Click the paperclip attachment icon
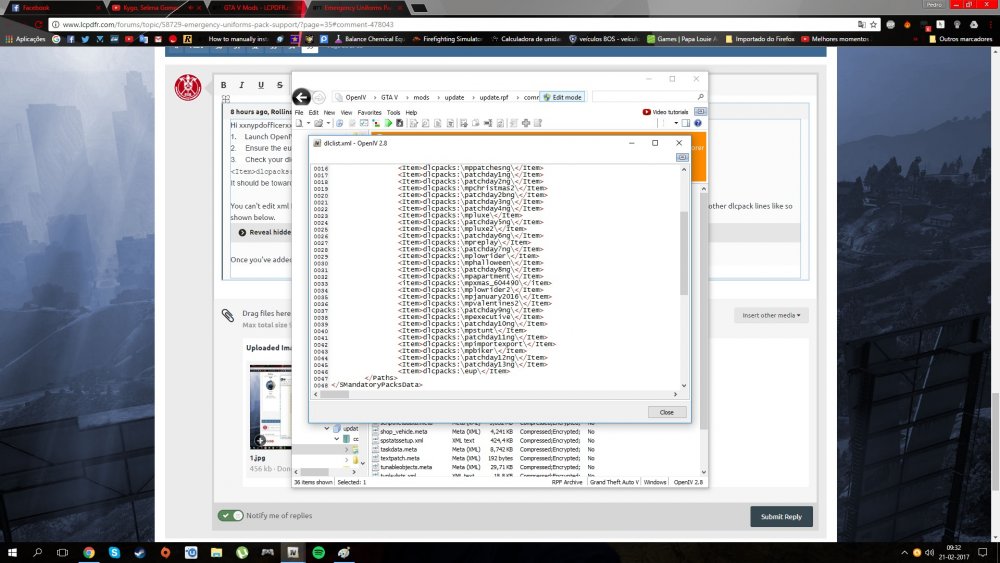Screen dimensions: 1000x563 pos(228,316)
